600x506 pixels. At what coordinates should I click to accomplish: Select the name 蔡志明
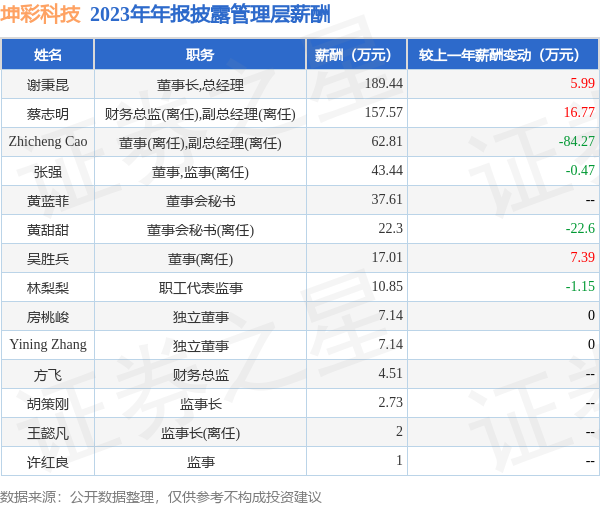pos(48,114)
